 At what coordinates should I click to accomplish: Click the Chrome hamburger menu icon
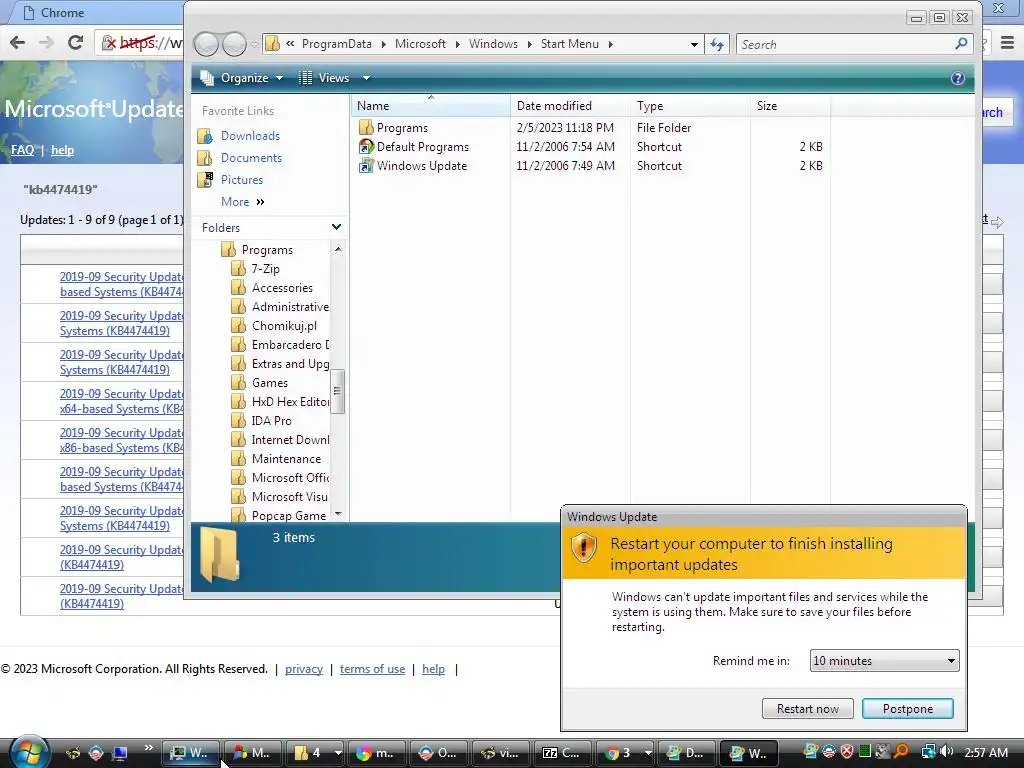pyautogui.click(x=1008, y=43)
